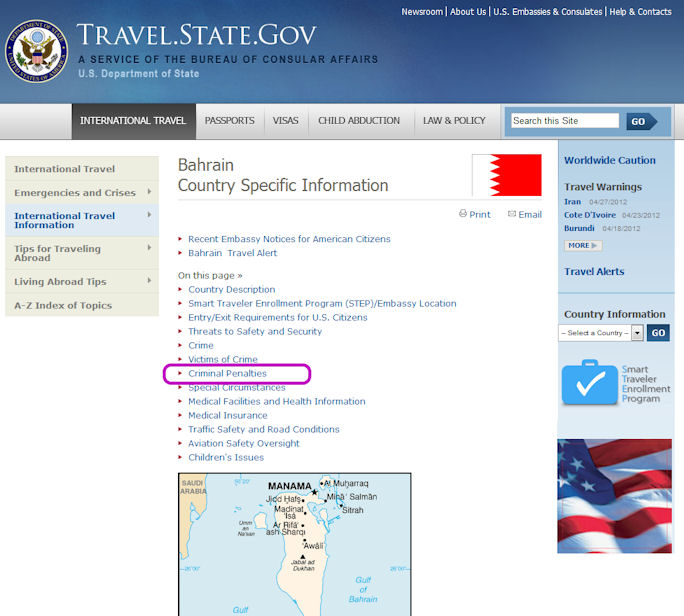This screenshot has width=684, height=616.
Task: Open the Child Abduction nav tab
Action: point(359,121)
